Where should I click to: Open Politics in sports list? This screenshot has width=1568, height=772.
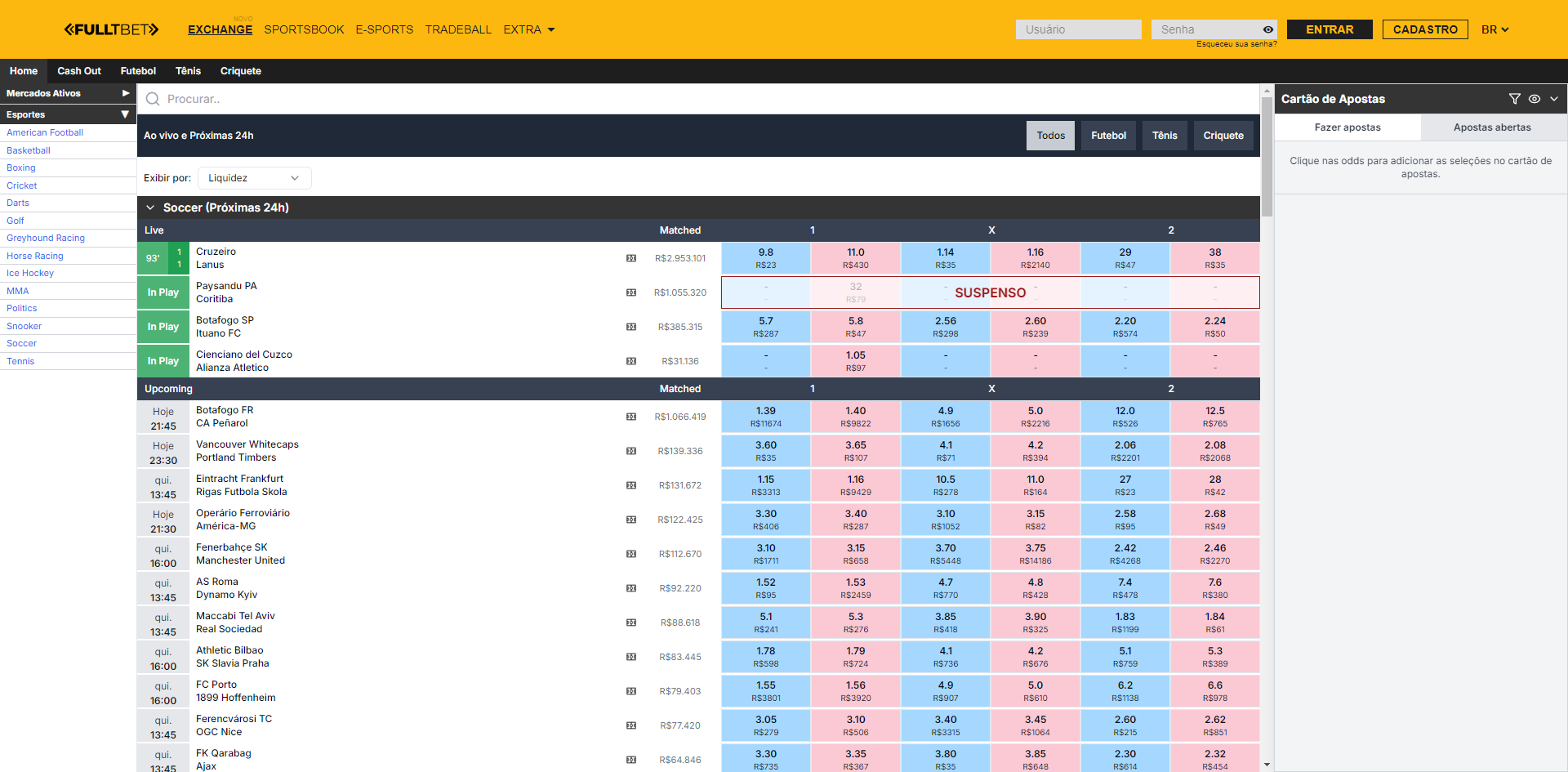[x=22, y=308]
